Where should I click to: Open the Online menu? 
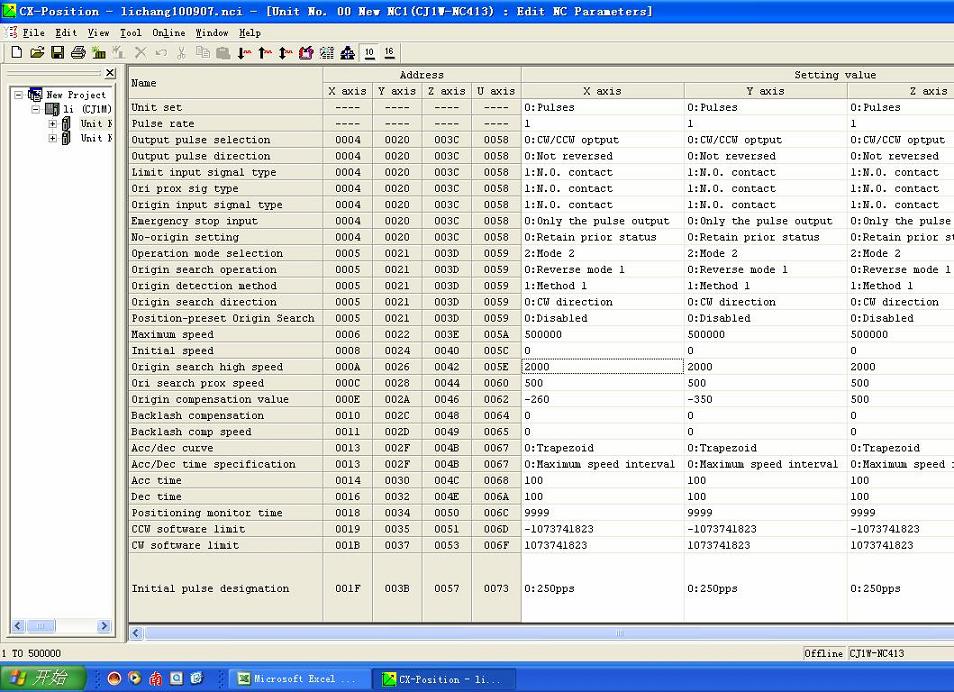coord(169,33)
